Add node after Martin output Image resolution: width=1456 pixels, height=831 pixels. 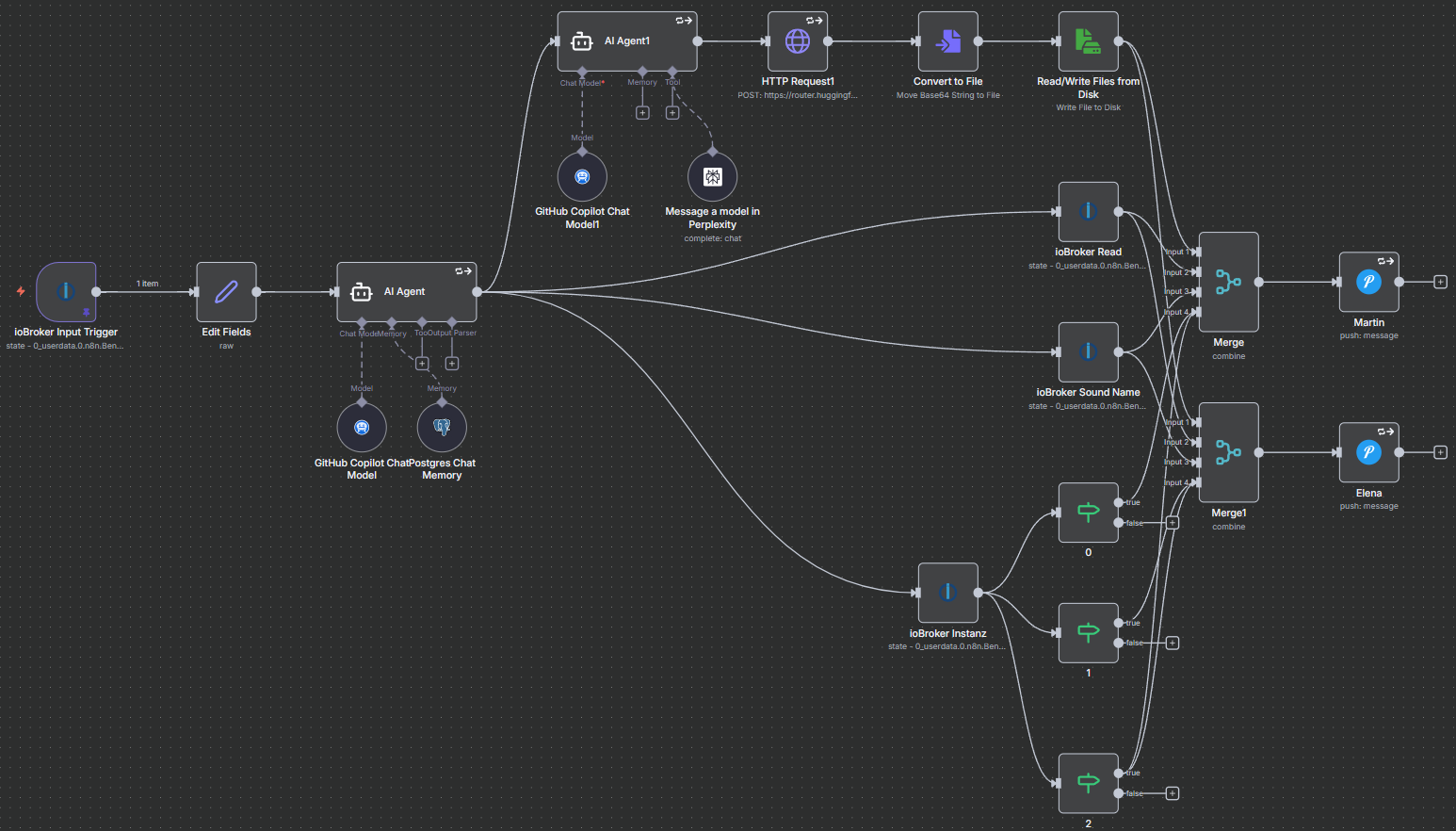click(x=1440, y=282)
